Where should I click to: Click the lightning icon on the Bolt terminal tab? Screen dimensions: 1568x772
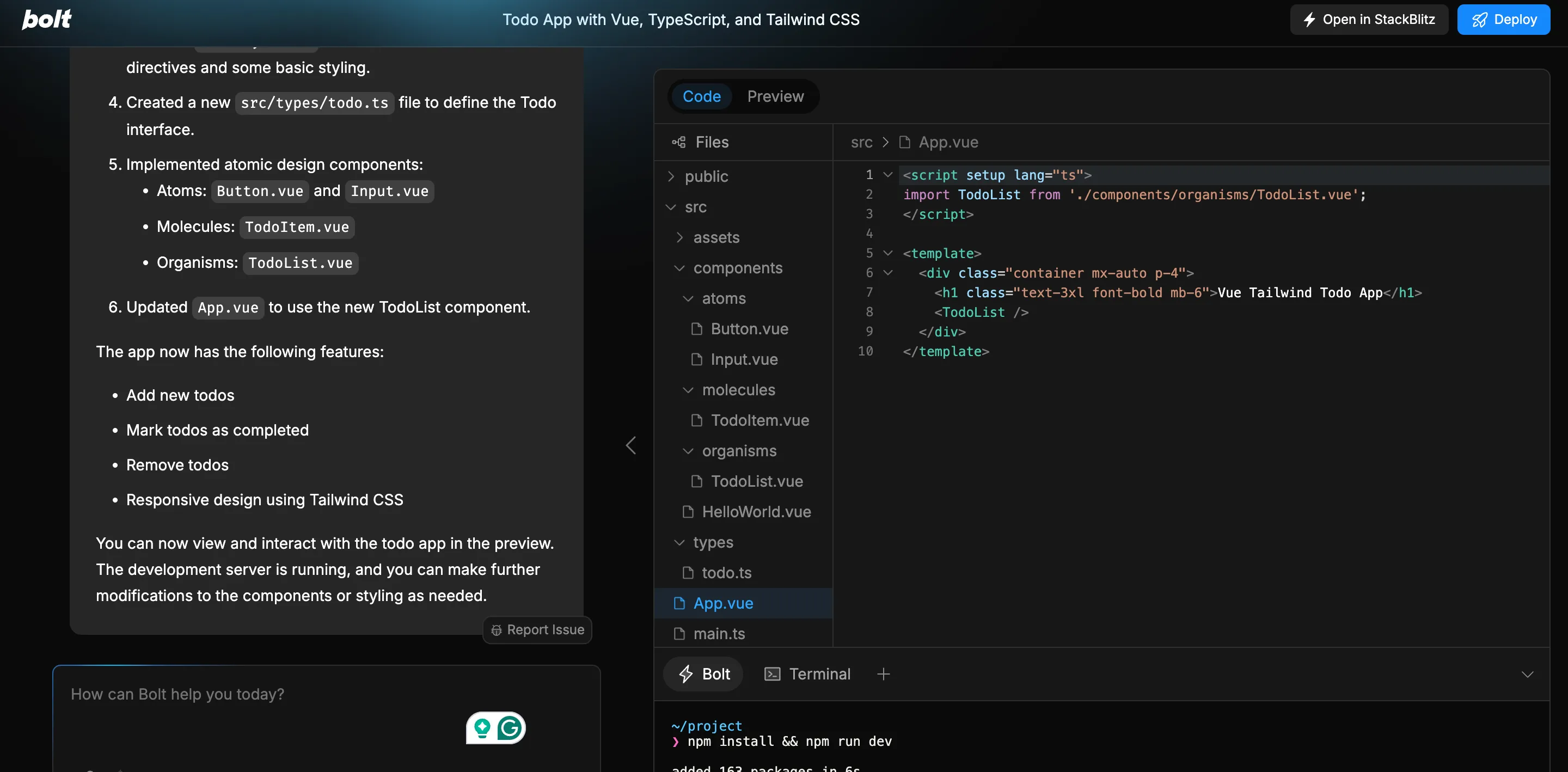coord(686,674)
